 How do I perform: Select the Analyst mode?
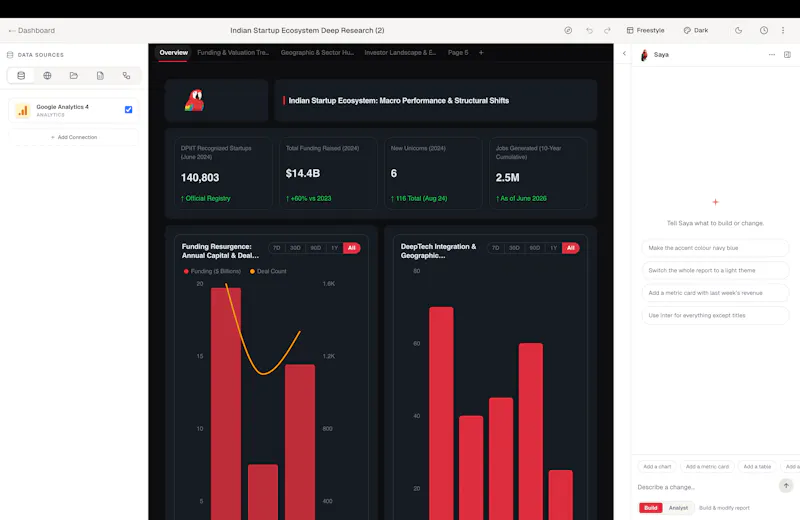(x=678, y=508)
